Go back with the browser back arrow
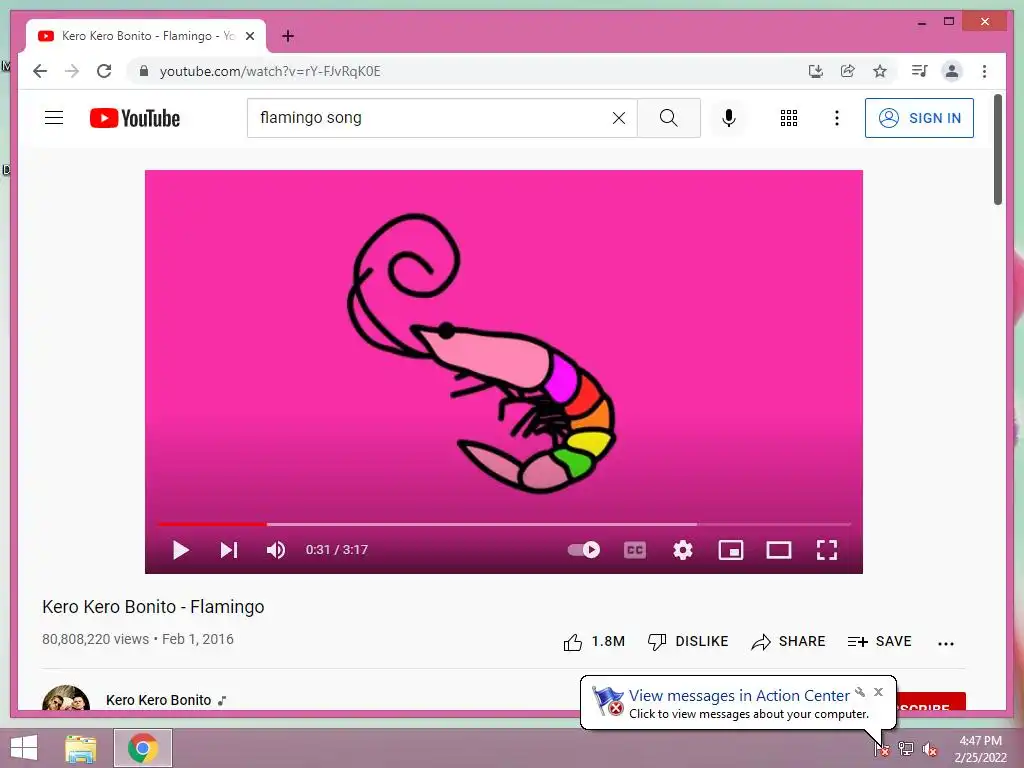 tap(40, 71)
